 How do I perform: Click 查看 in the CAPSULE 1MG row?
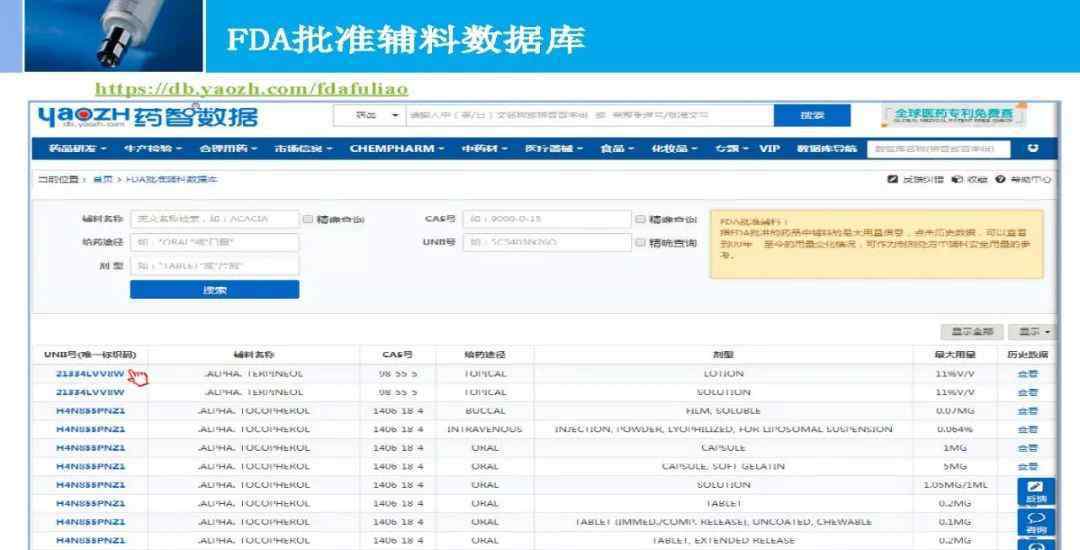1027,447
